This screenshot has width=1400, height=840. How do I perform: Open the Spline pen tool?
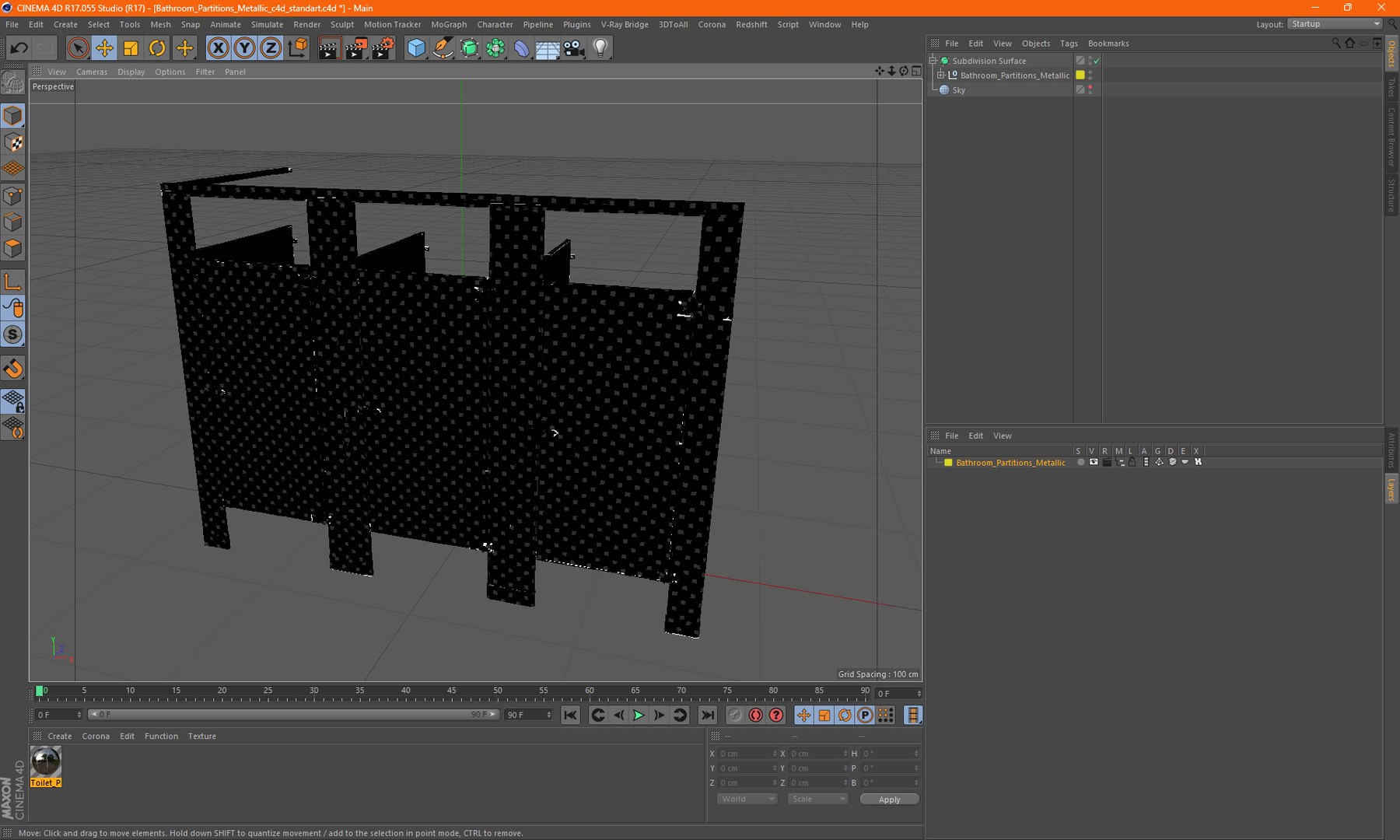coord(443,48)
